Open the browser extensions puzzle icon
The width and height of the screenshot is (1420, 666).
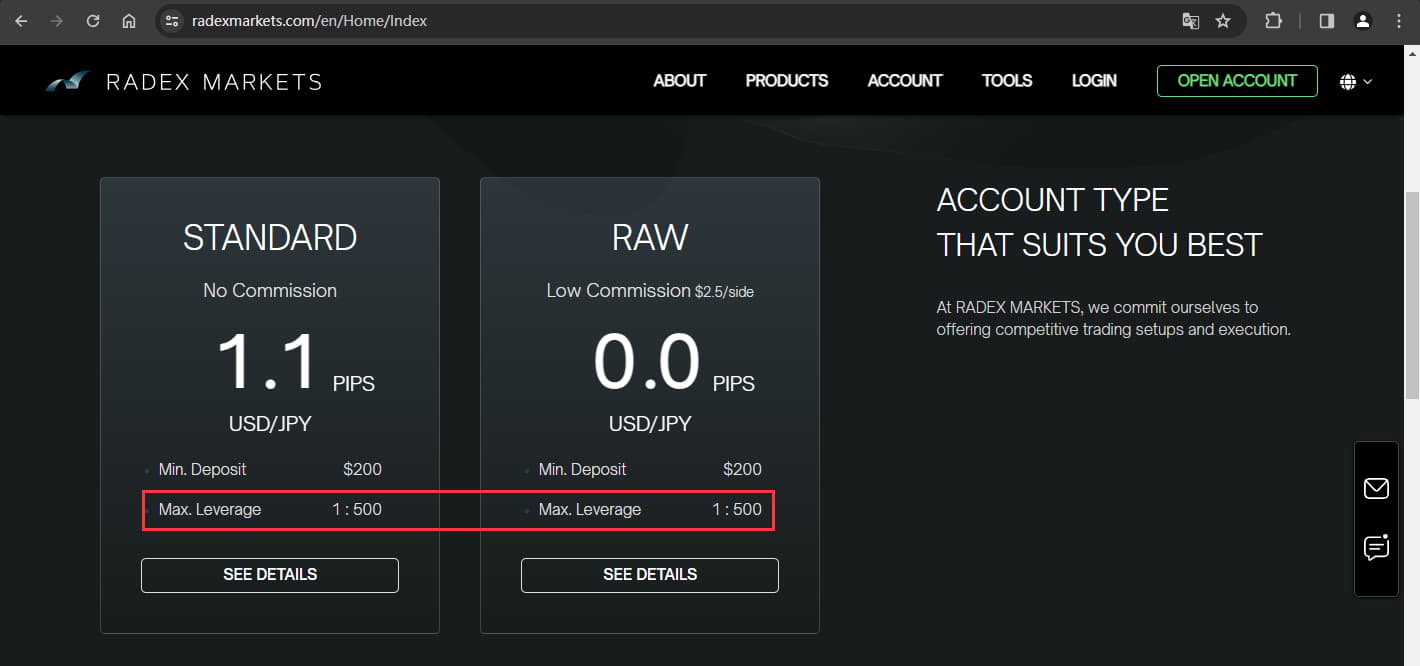[1273, 20]
